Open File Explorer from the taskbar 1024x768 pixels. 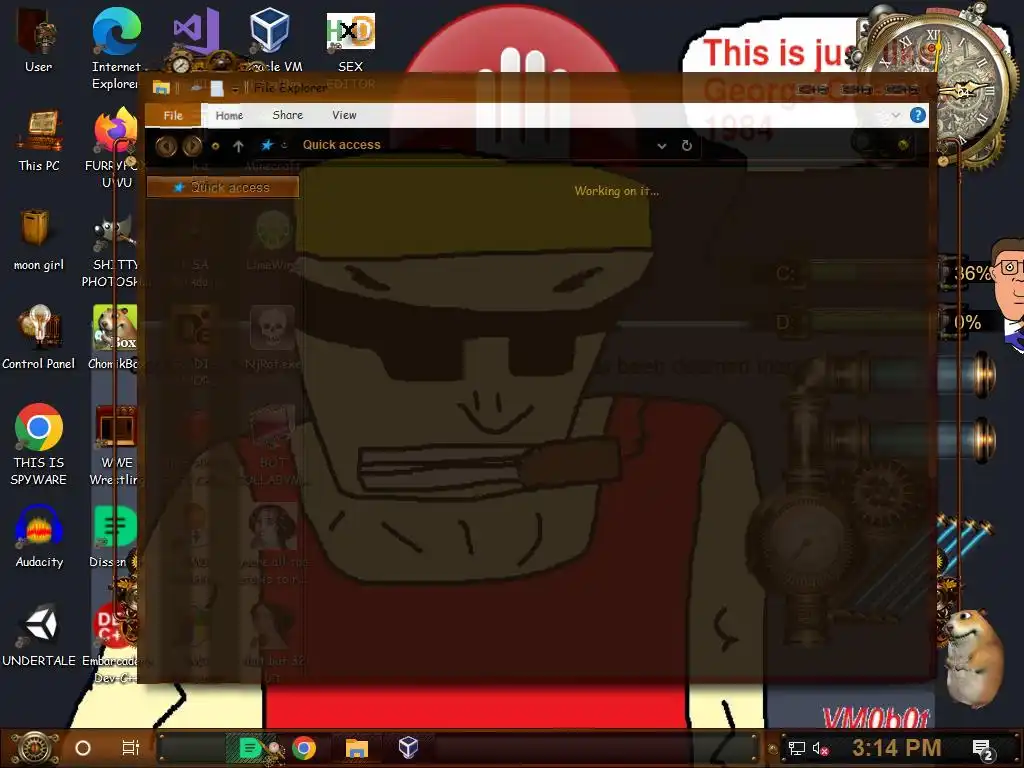(357, 748)
